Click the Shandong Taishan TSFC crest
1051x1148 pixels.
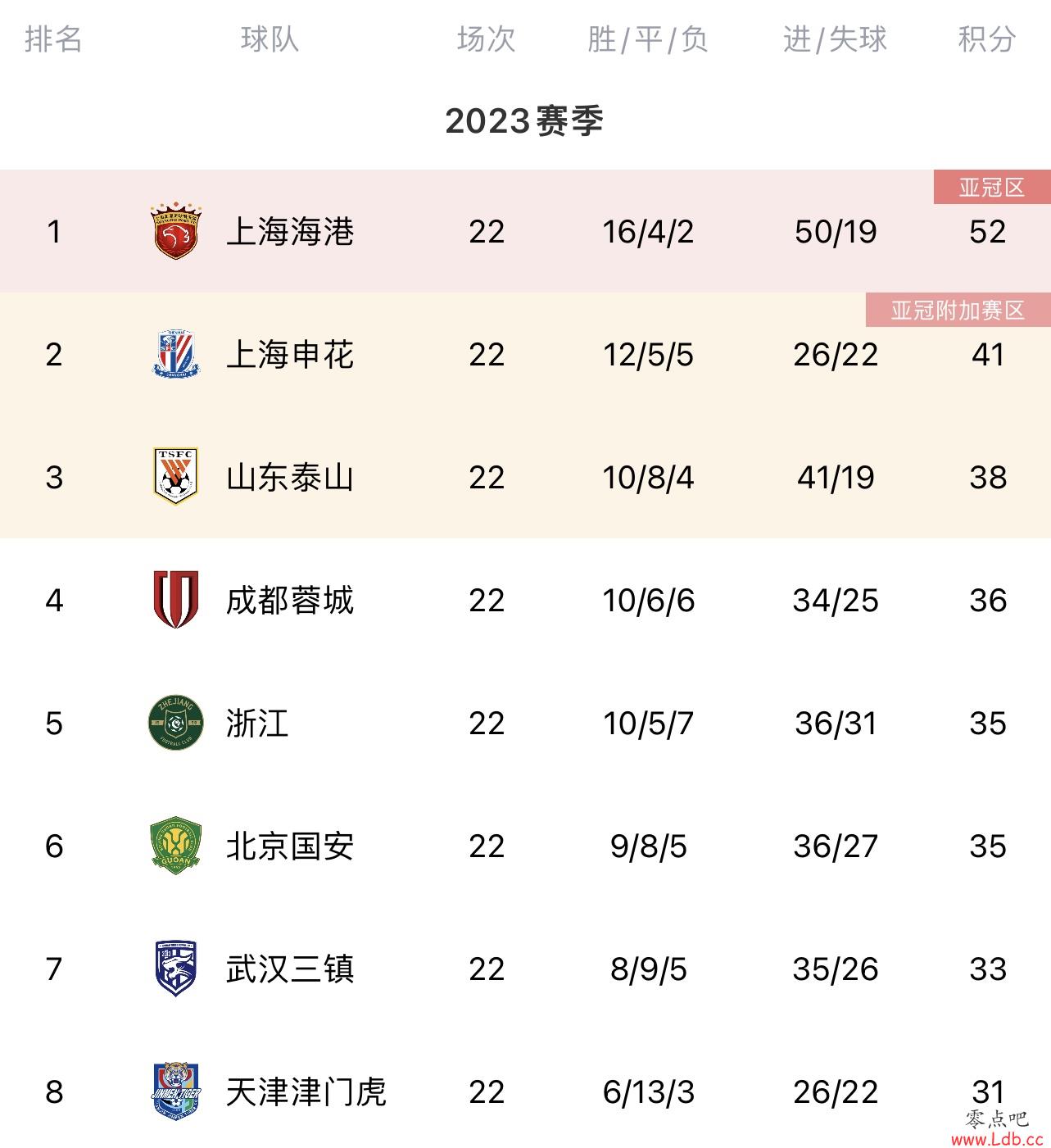click(x=176, y=476)
